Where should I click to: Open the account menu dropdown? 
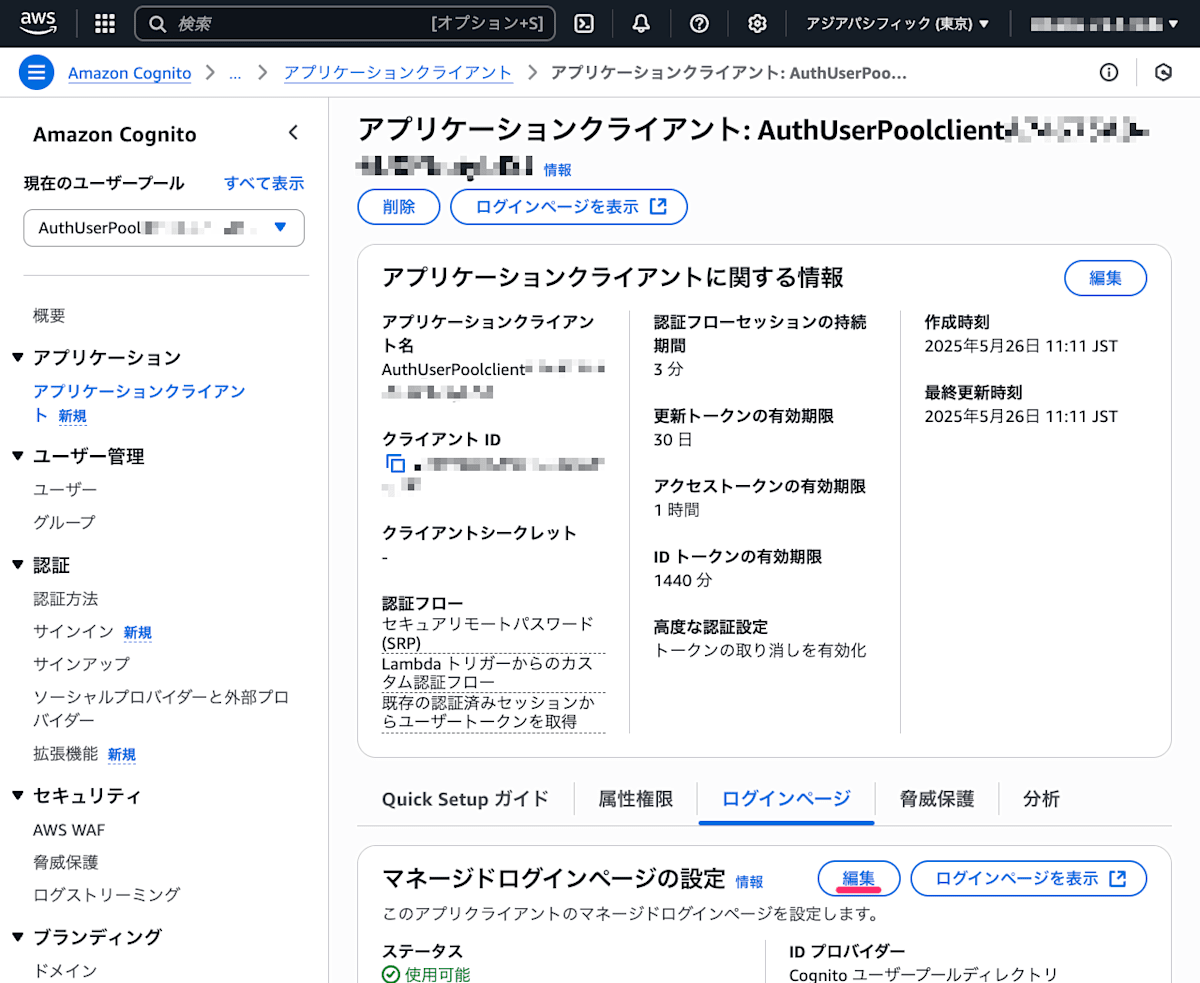(x=1104, y=23)
